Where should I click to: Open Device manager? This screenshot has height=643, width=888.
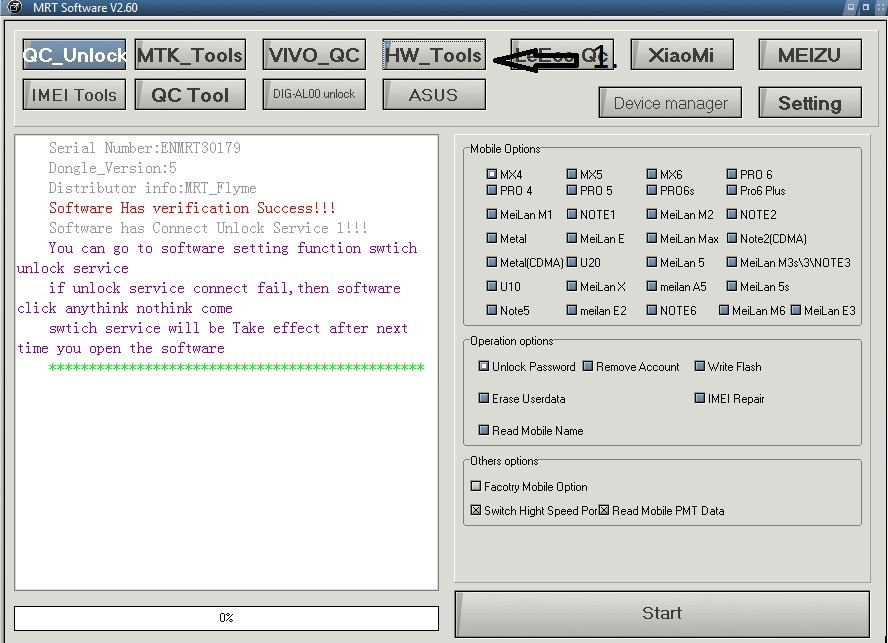coord(670,103)
